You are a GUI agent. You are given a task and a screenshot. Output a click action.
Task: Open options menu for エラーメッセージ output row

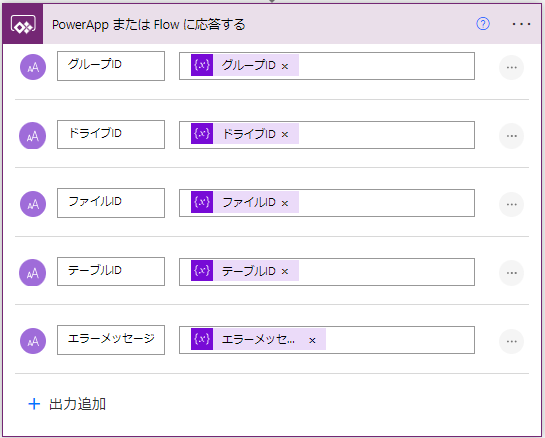[x=511, y=341]
